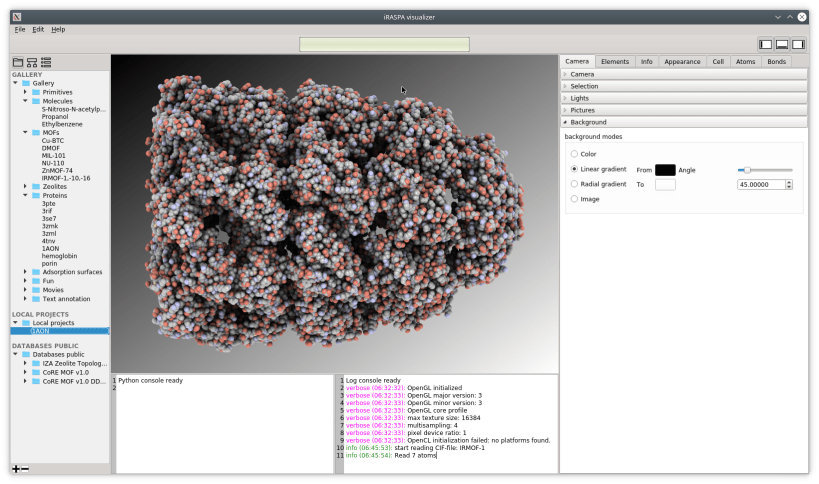Collapse the Molecules folder
819x484 pixels.
pos(25,101)
